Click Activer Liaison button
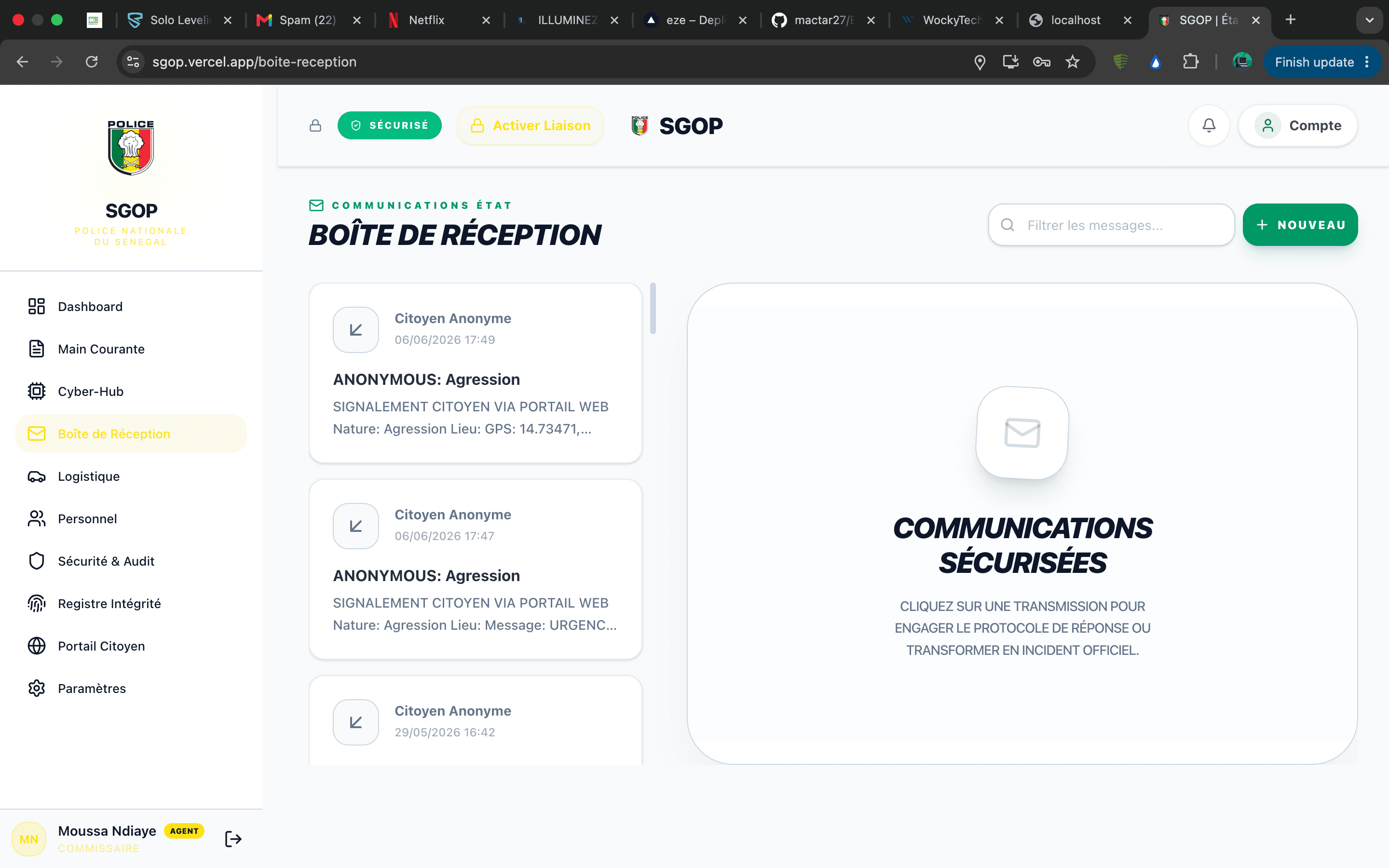This screenshot has width=1389, height=868. (530, 126)
